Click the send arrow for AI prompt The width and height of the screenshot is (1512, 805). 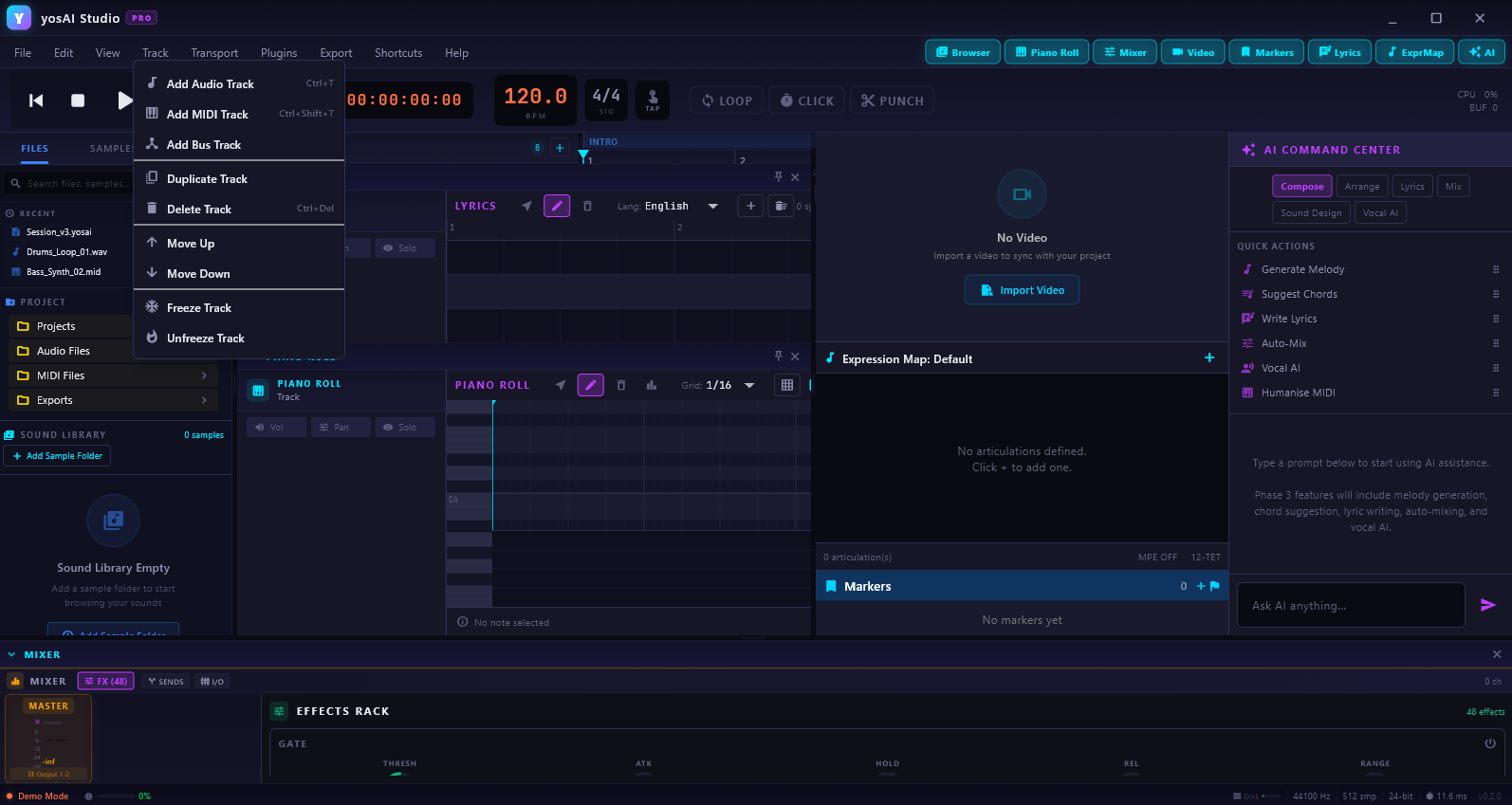pos(1487,605)
